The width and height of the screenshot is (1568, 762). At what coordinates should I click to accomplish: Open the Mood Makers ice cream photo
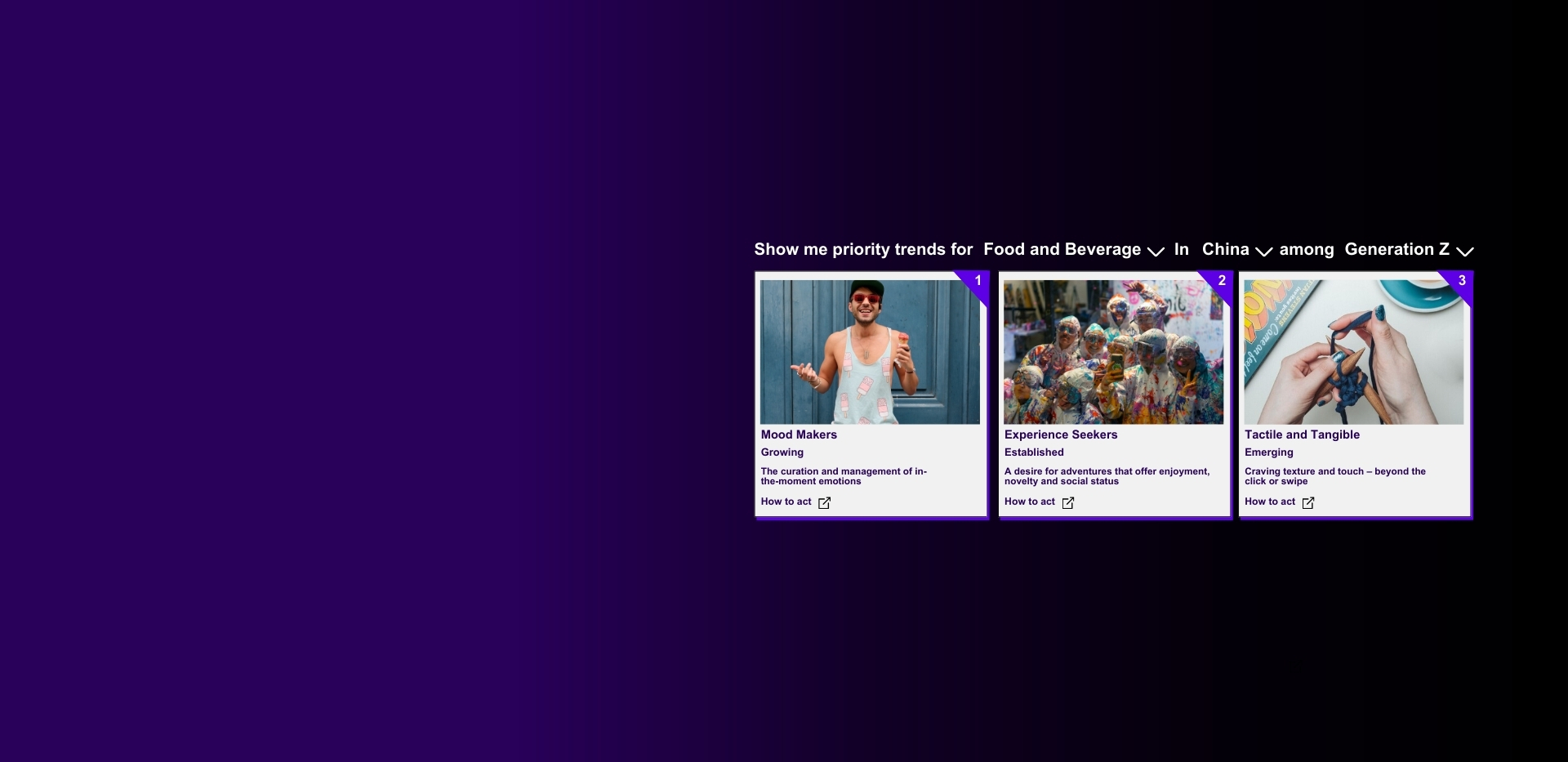(870, 352)
